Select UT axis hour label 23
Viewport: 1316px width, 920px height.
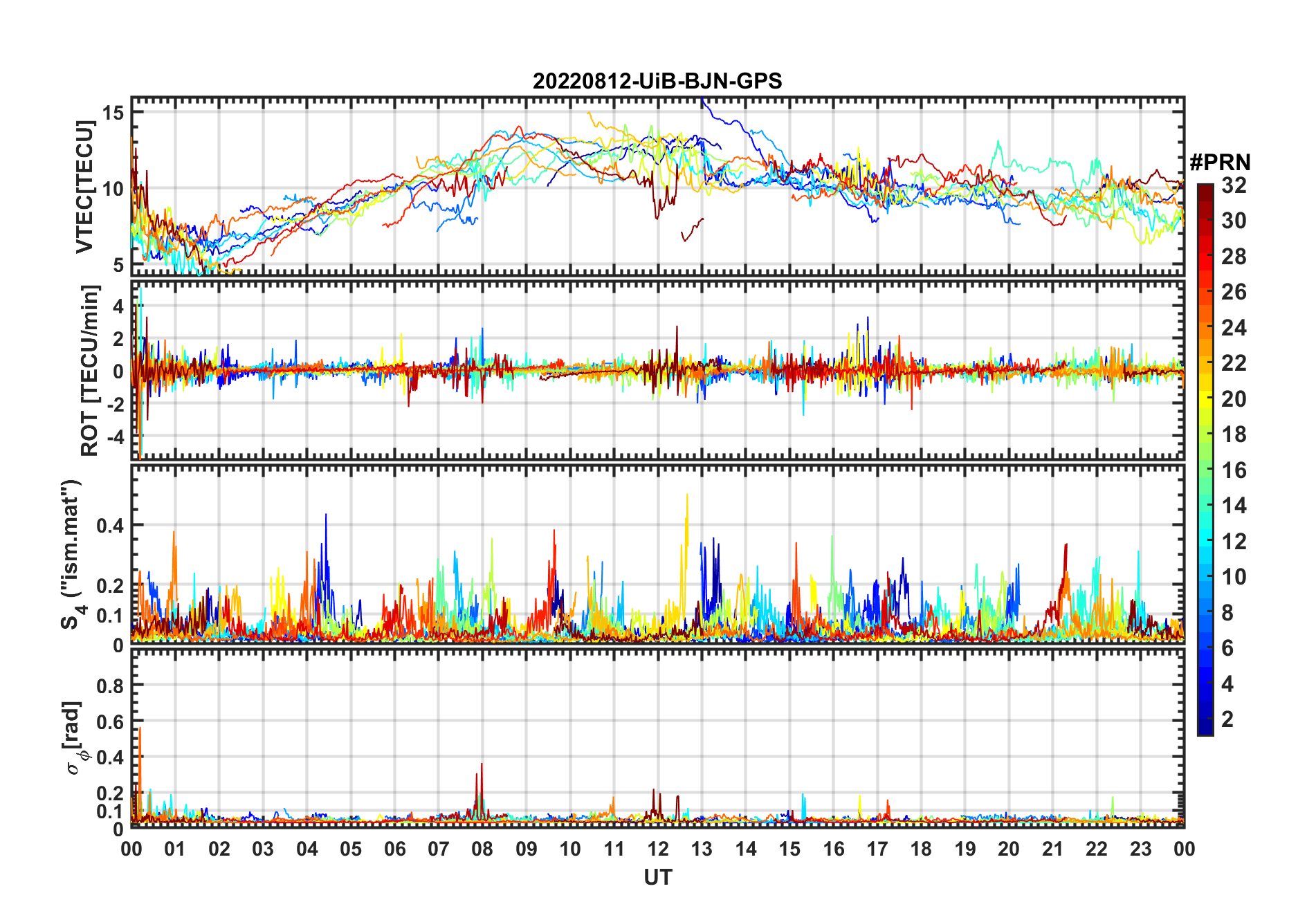pos(1141,849)
